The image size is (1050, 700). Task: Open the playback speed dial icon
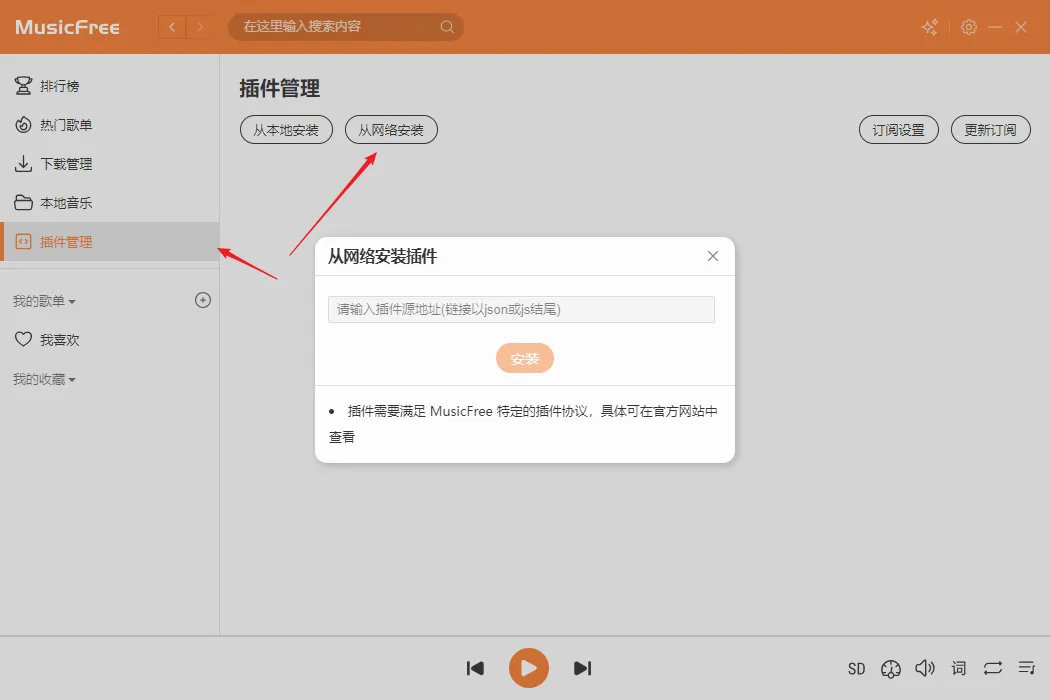[891, 669]
